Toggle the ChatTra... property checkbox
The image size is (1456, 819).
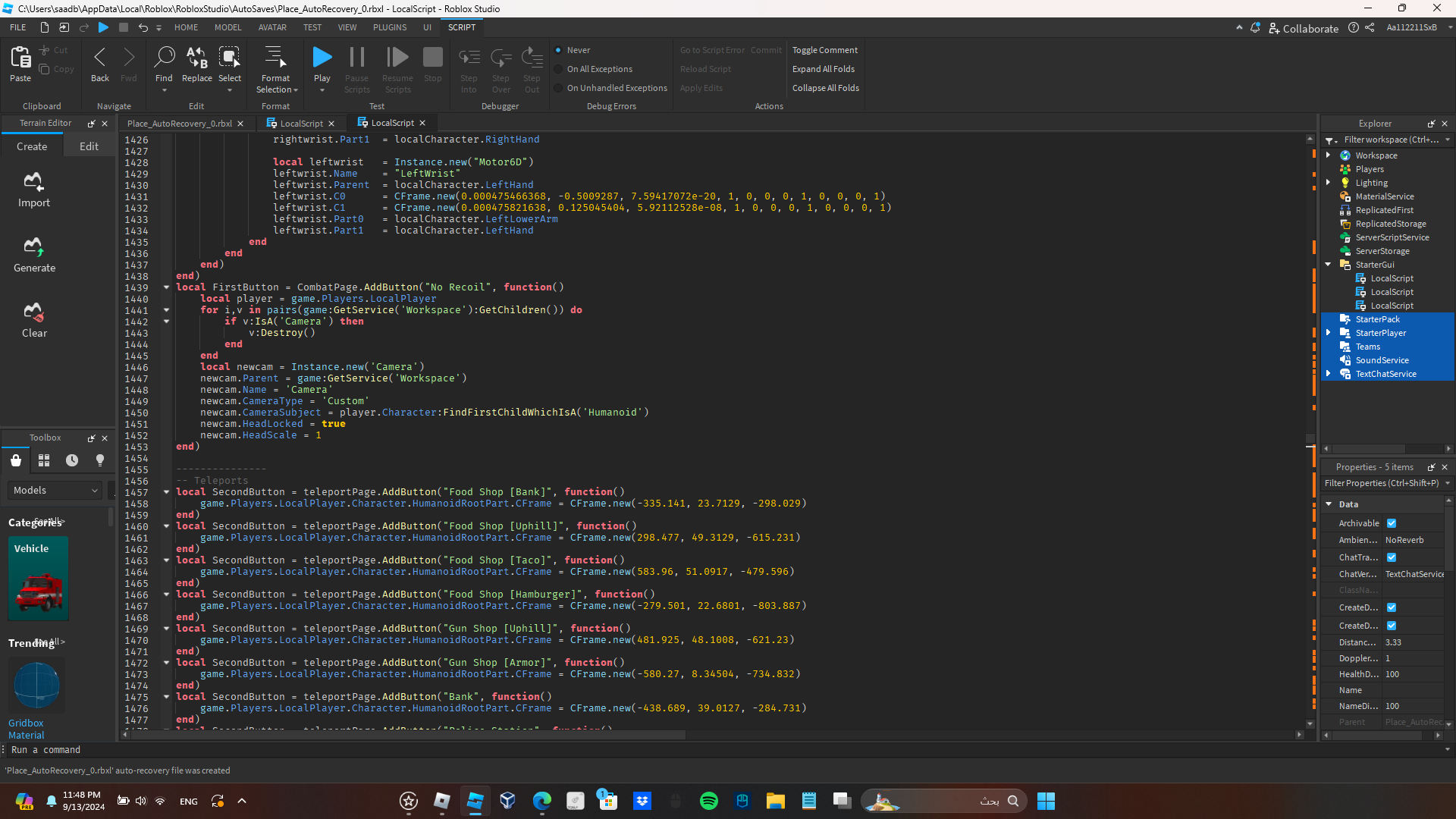pos(1392,557)
